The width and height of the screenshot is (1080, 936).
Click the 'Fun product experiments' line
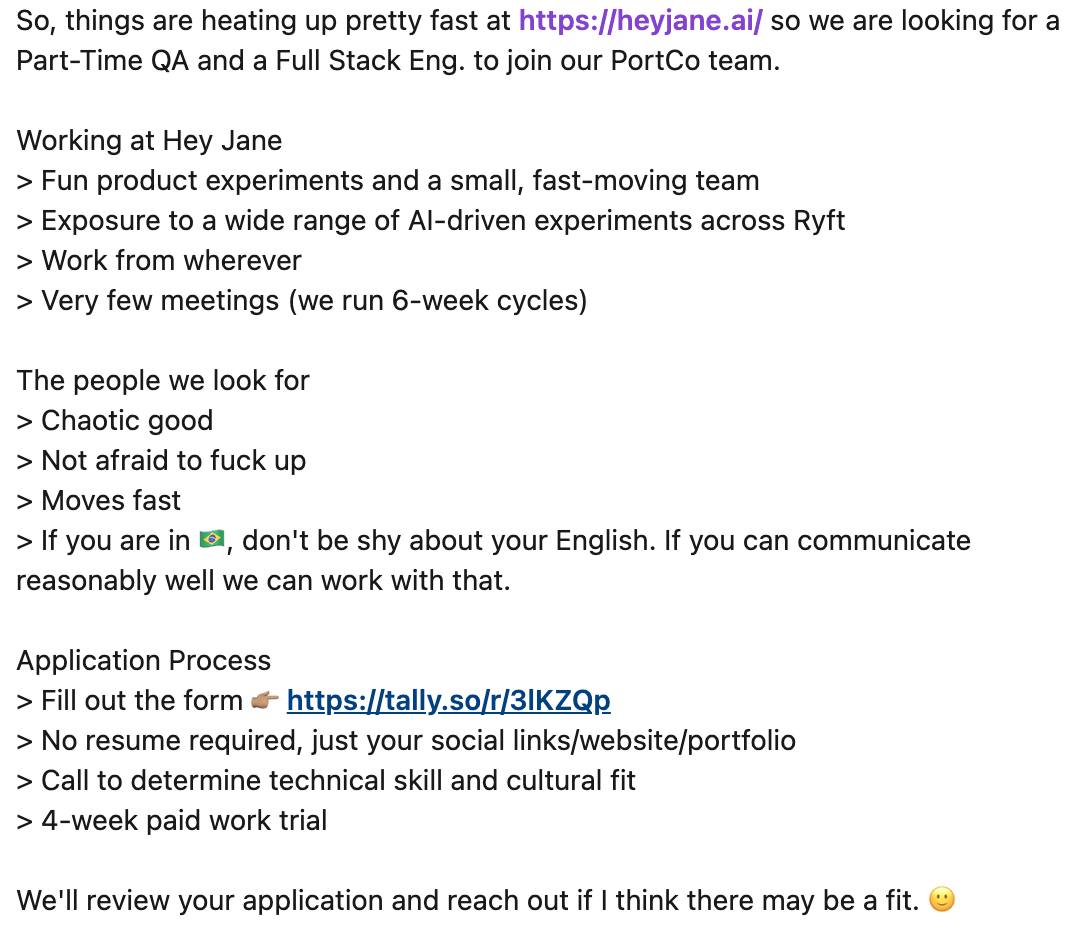tap(388, 181)
